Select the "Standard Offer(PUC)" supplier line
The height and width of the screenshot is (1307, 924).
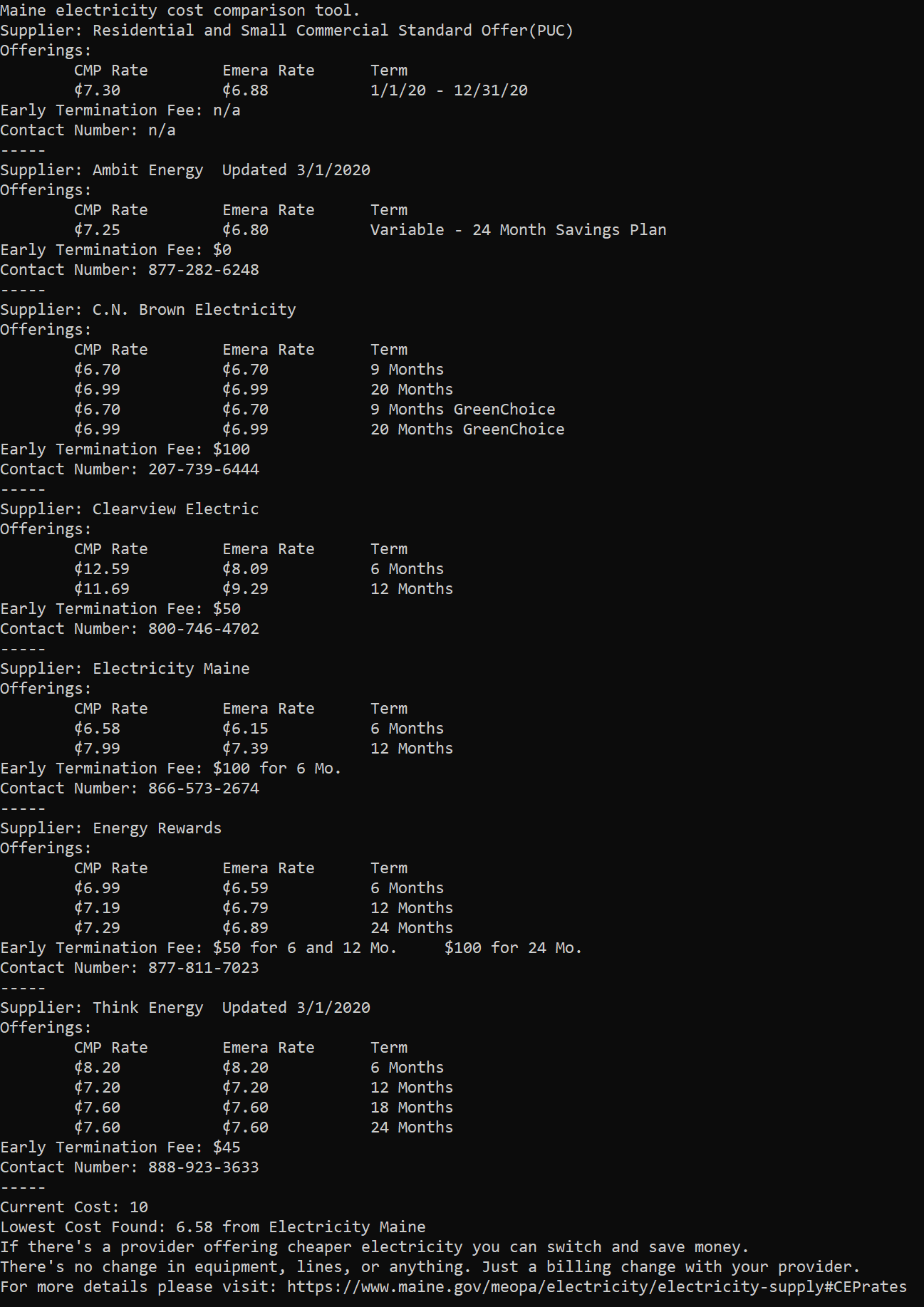(x=286, y=31)
